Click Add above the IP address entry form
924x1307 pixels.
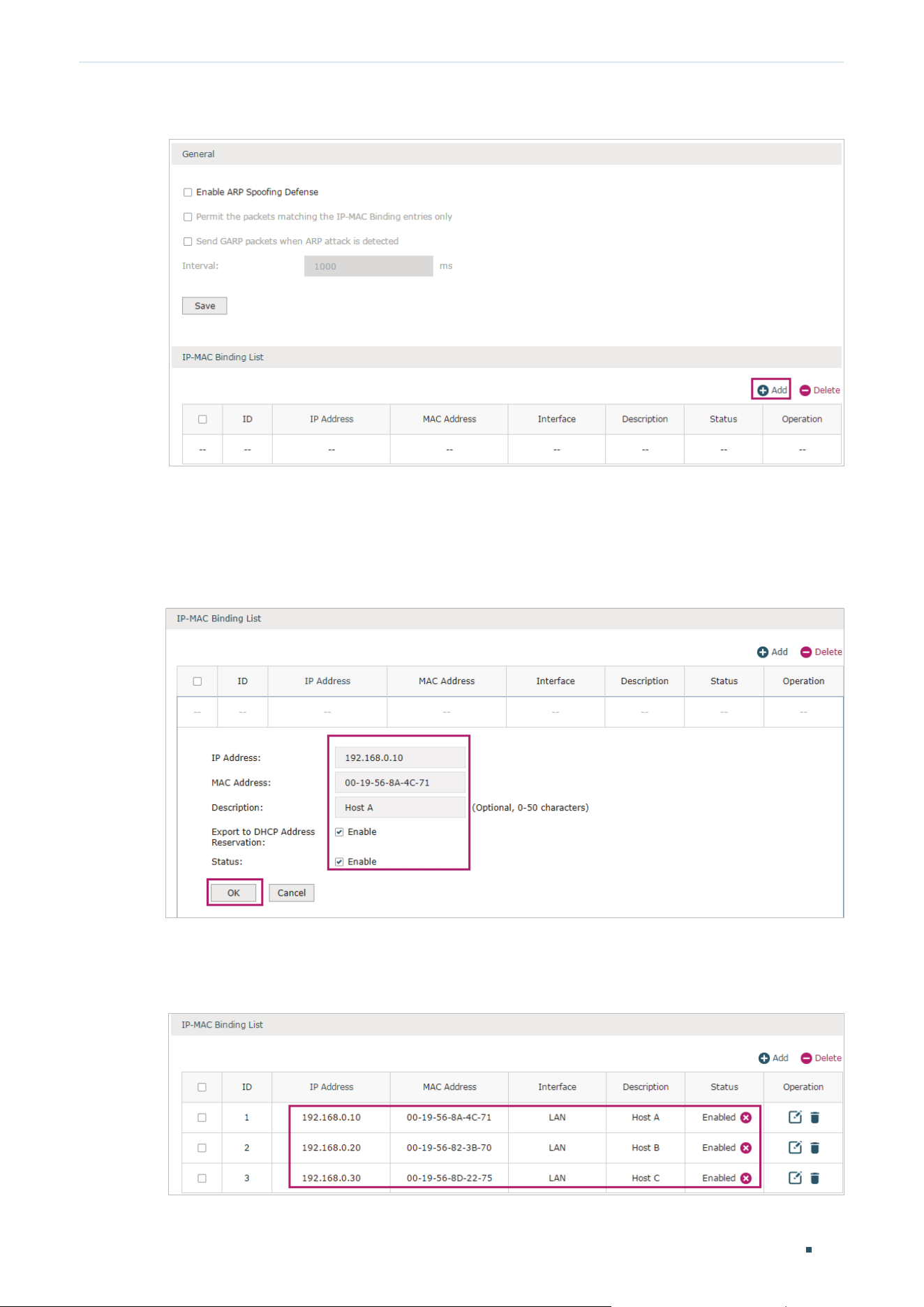coord(773,652)
